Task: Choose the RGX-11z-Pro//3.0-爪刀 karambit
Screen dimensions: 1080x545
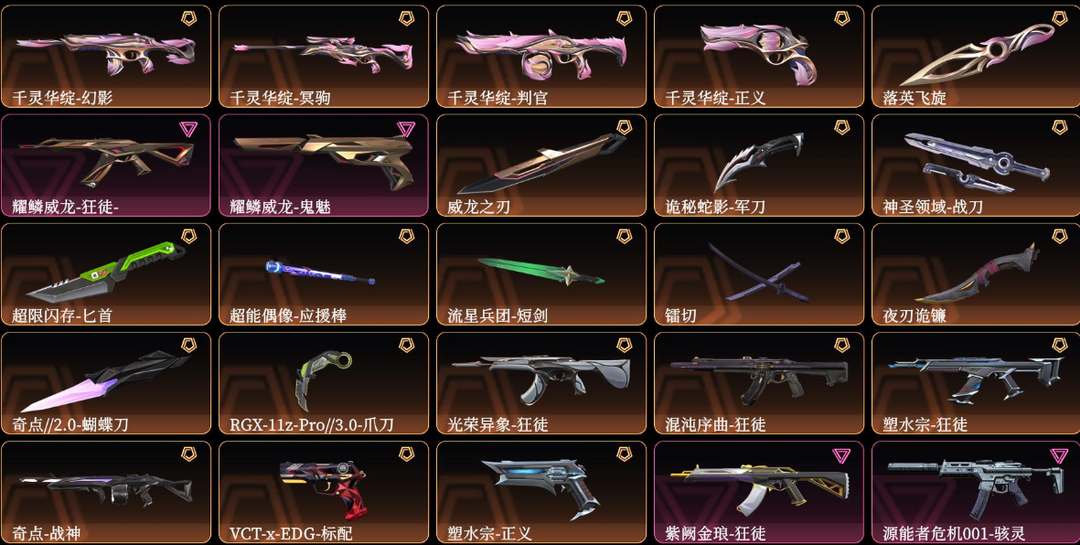Action: (x=324, y=383)
